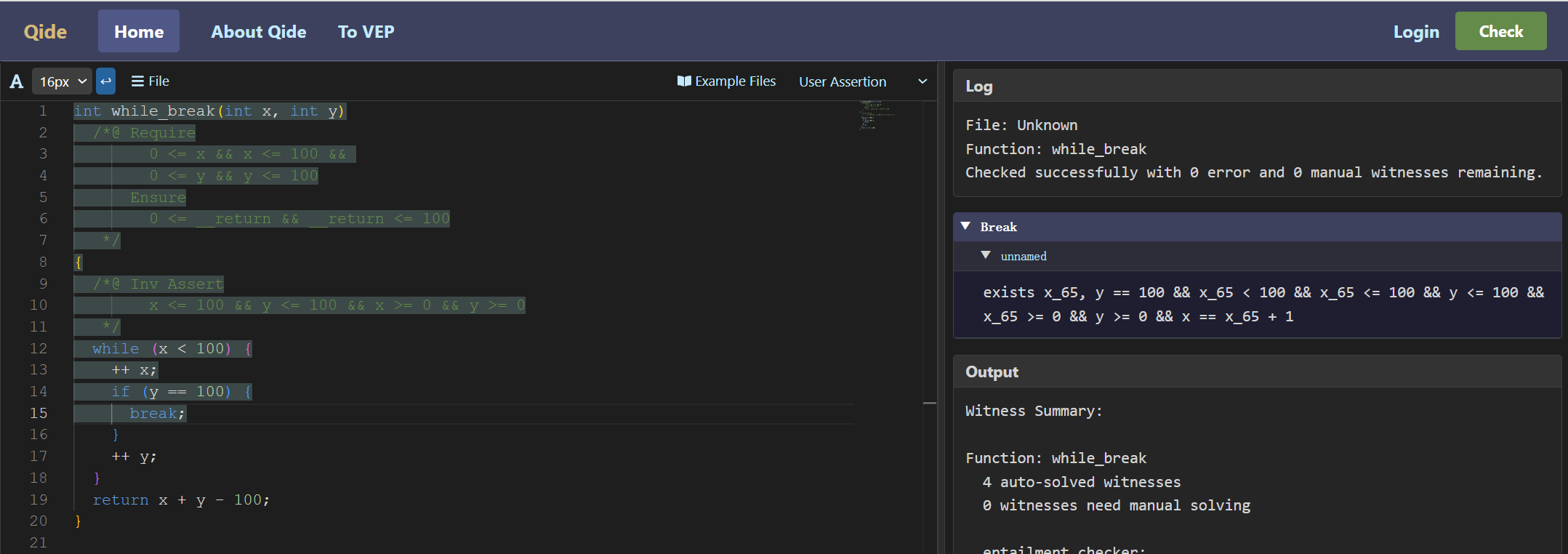Open the User Assertion dropdown
Image resolution: width=1568 pixels, height=554 pixels.
pos(863,81)
